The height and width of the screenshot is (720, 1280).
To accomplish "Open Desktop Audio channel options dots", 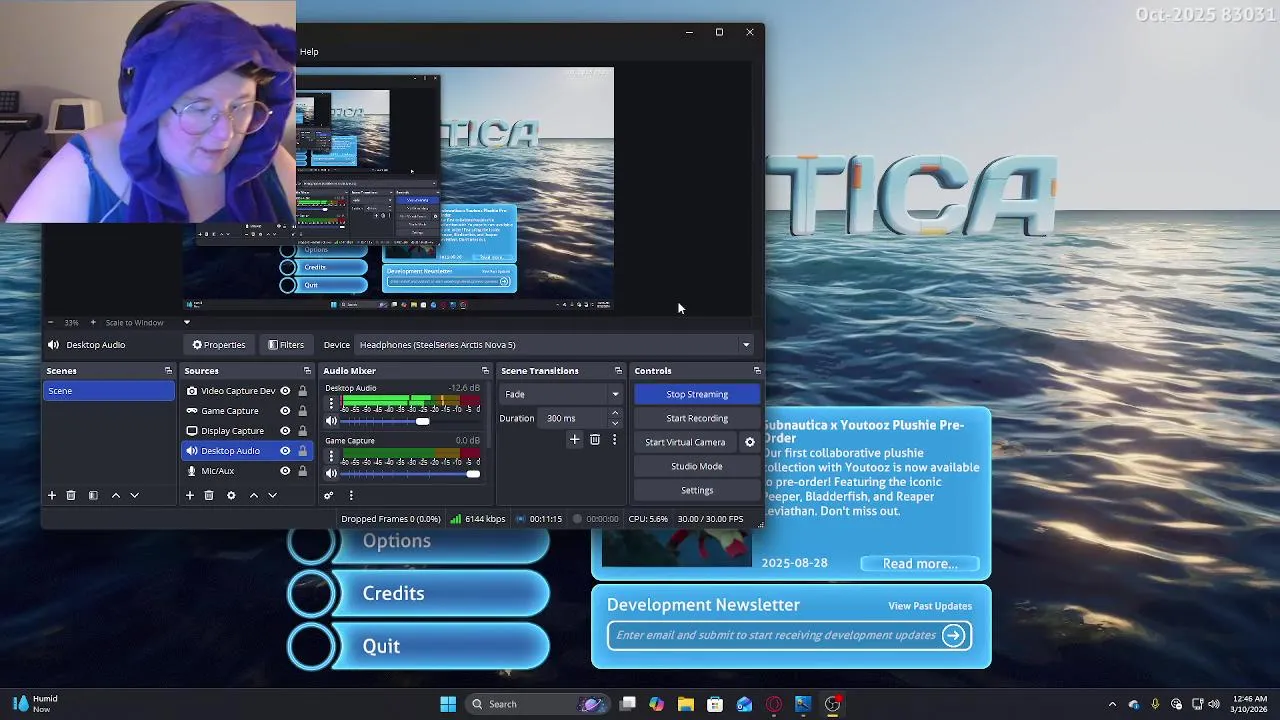I will click(x=331, y=403).
